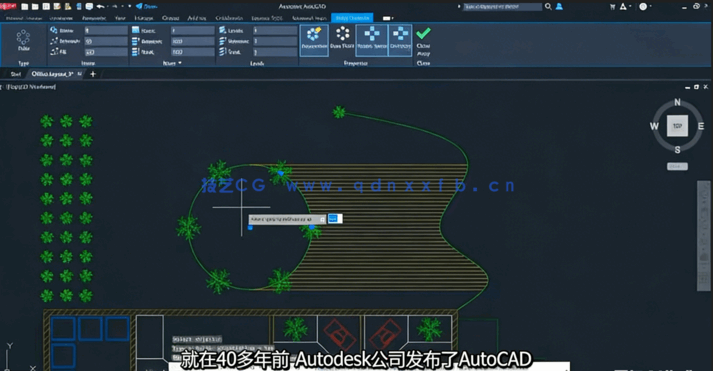Click the user sign-in icon
This screenshot has height=371, width=713.
click(559, 6)
